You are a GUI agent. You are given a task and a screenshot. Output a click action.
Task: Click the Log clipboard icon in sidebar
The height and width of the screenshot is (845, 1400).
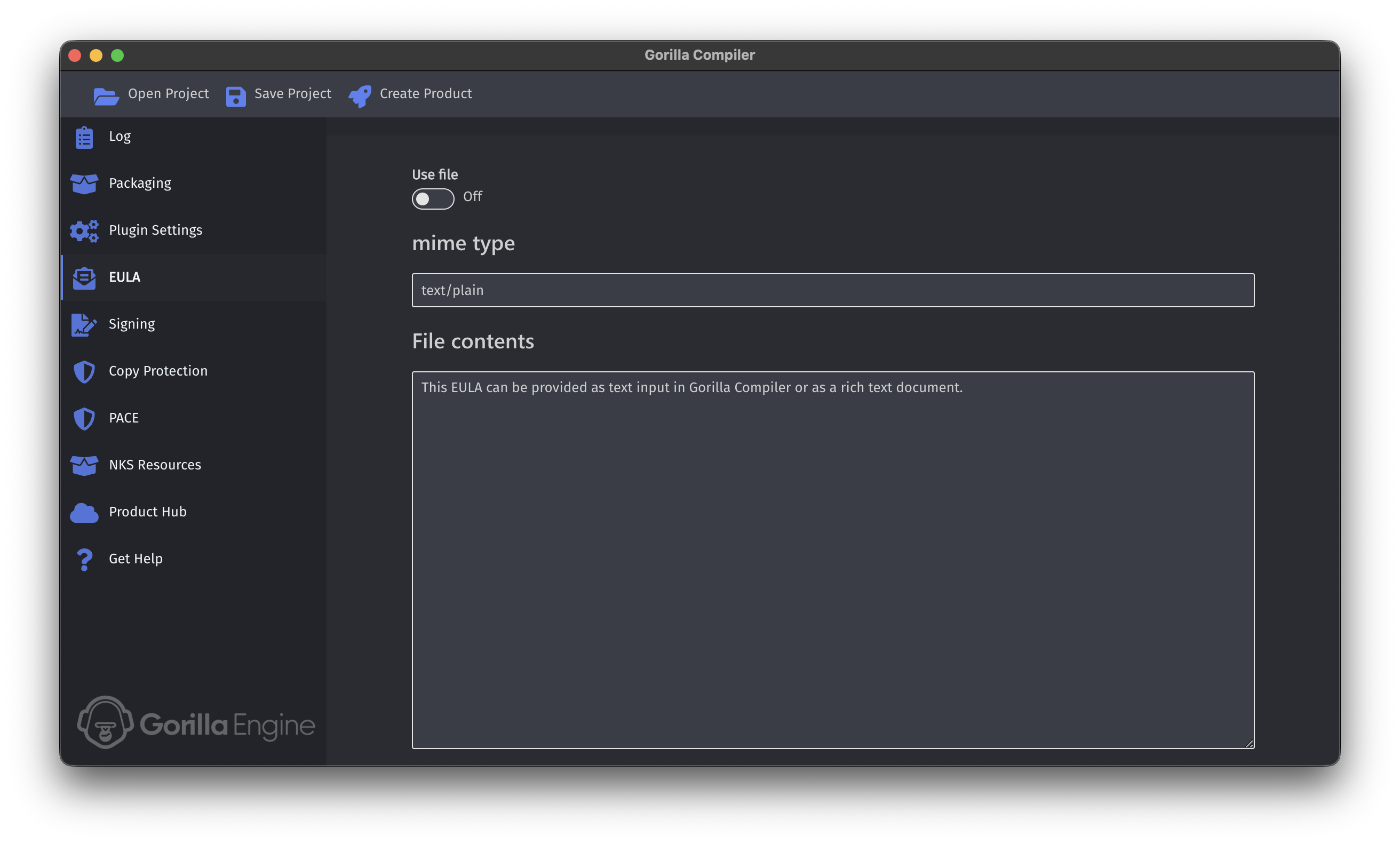[x=84, y=137]
